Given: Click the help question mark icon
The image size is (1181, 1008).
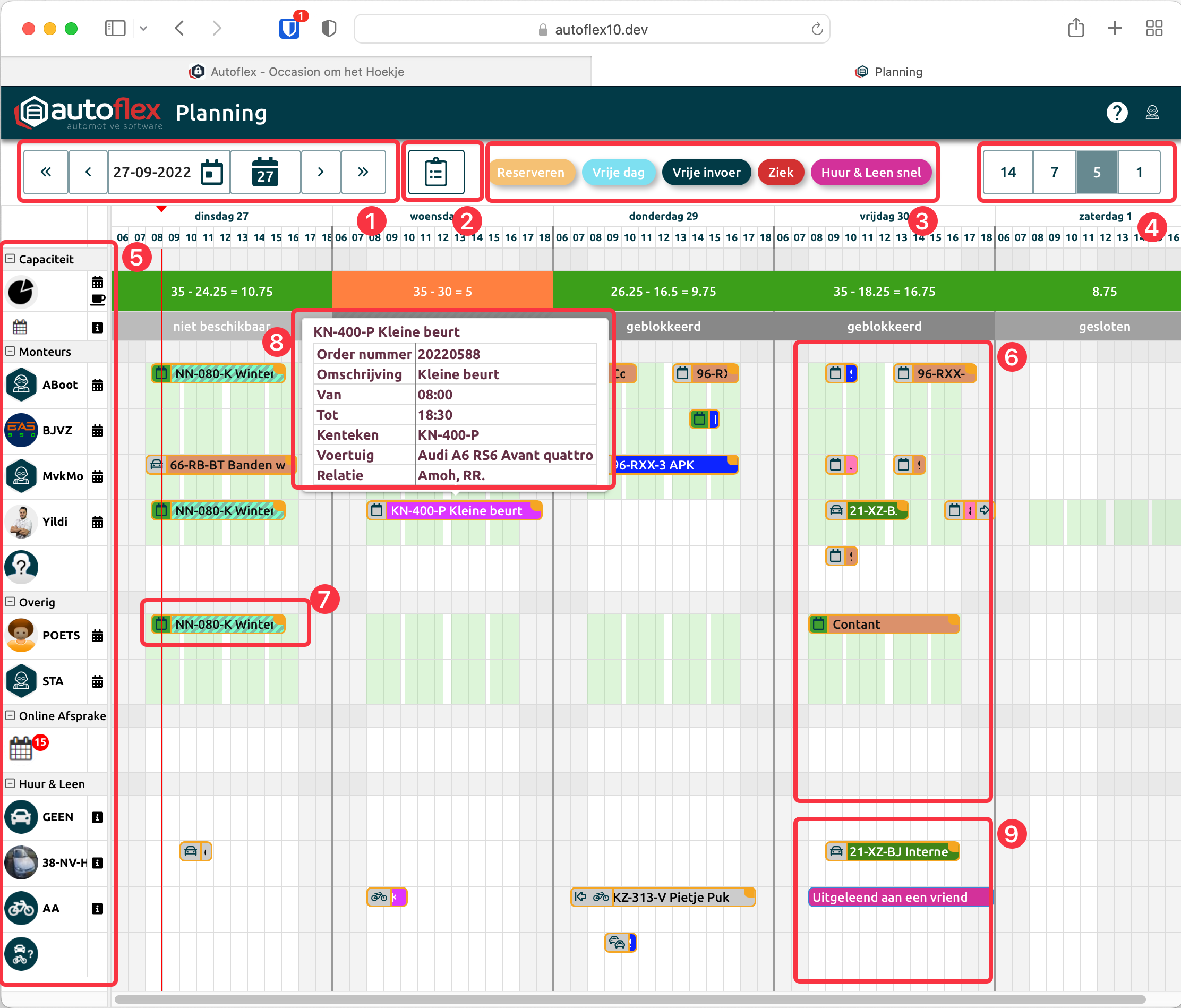Looking at the screenshot, I should [1117, 113].
